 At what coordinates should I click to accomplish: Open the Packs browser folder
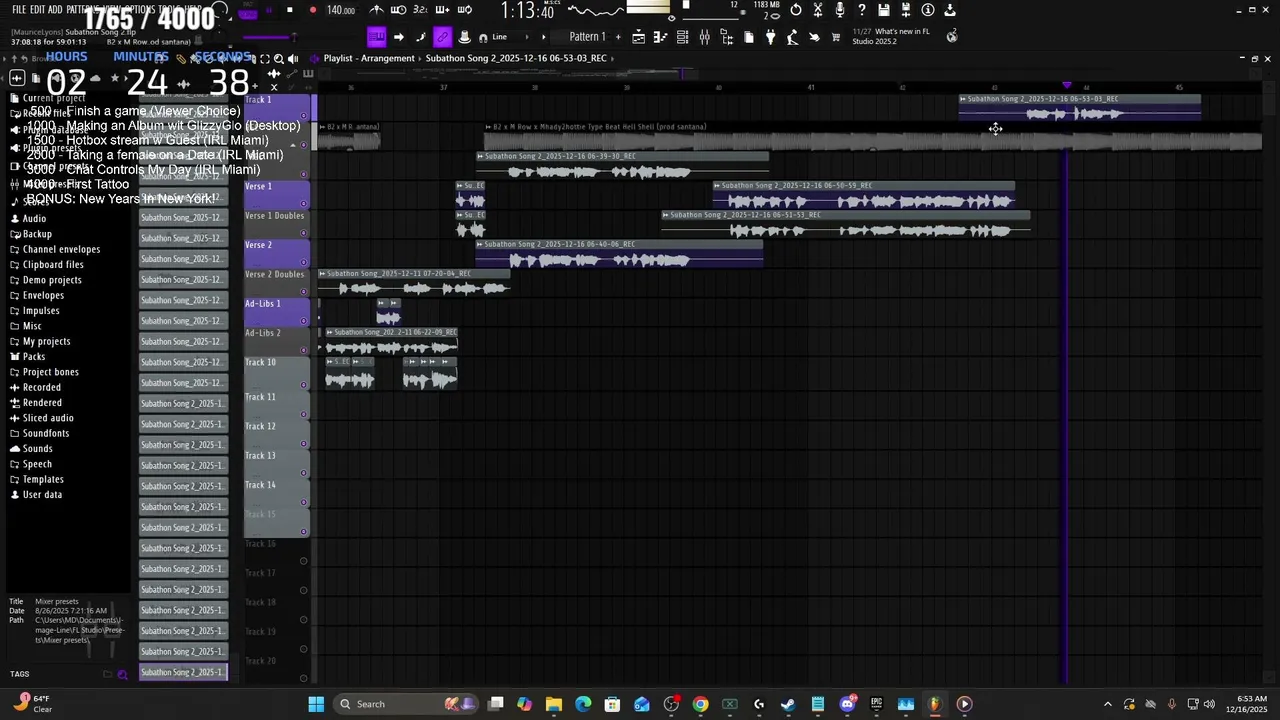tap(34, 357)
